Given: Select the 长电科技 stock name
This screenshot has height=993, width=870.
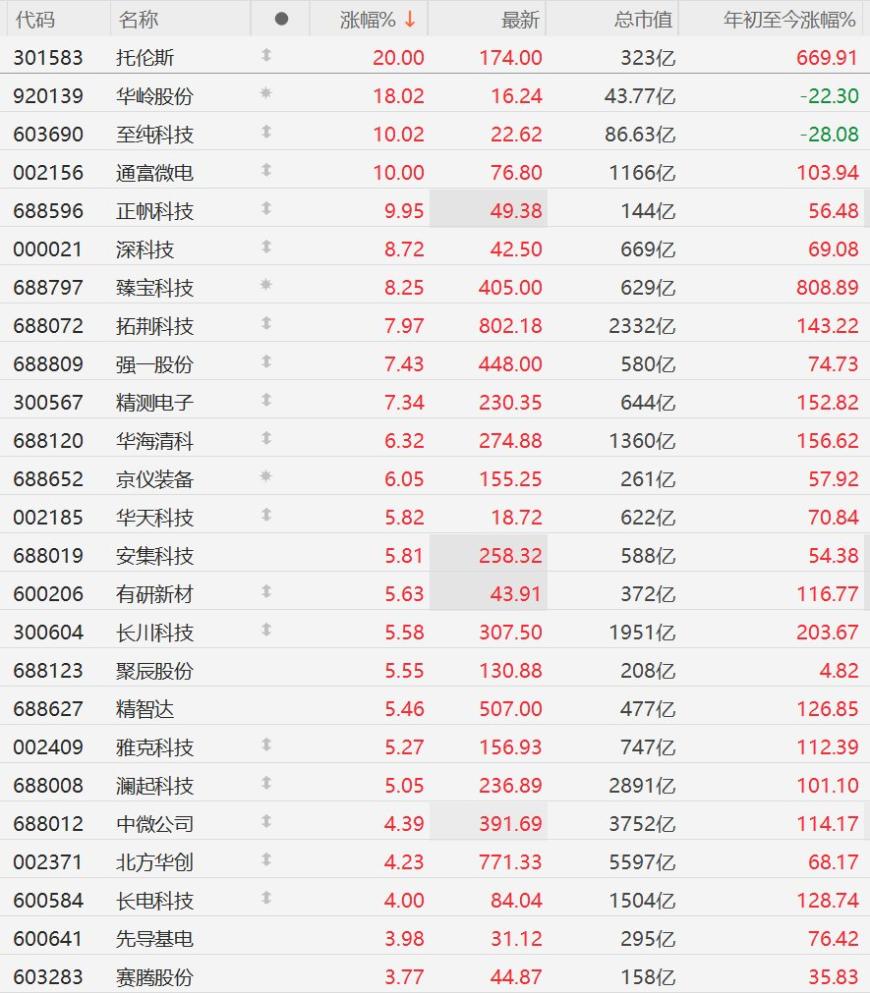Looking at the screenshot, I should click(154, 901).
